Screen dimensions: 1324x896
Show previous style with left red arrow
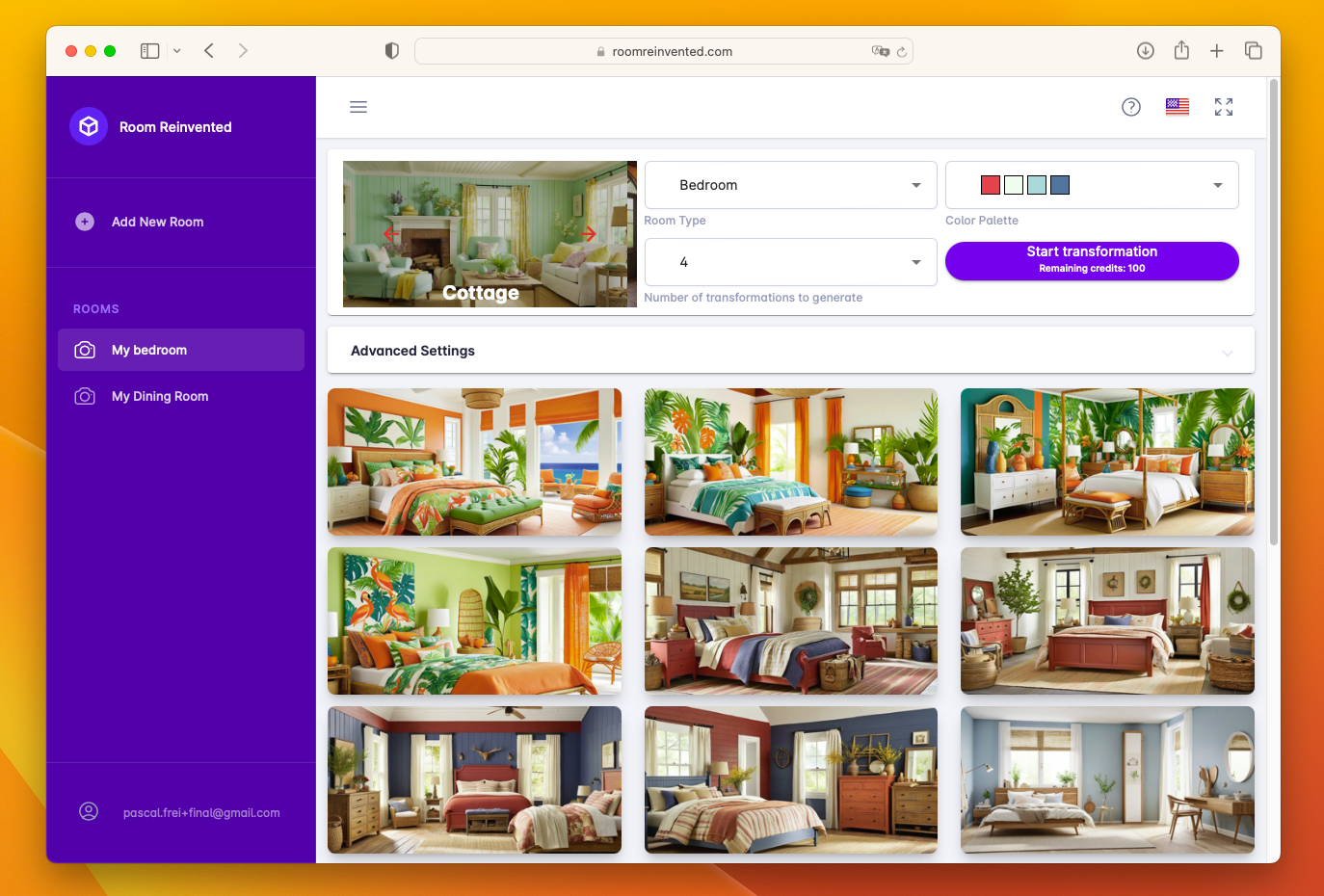click(x=391, y=234)
